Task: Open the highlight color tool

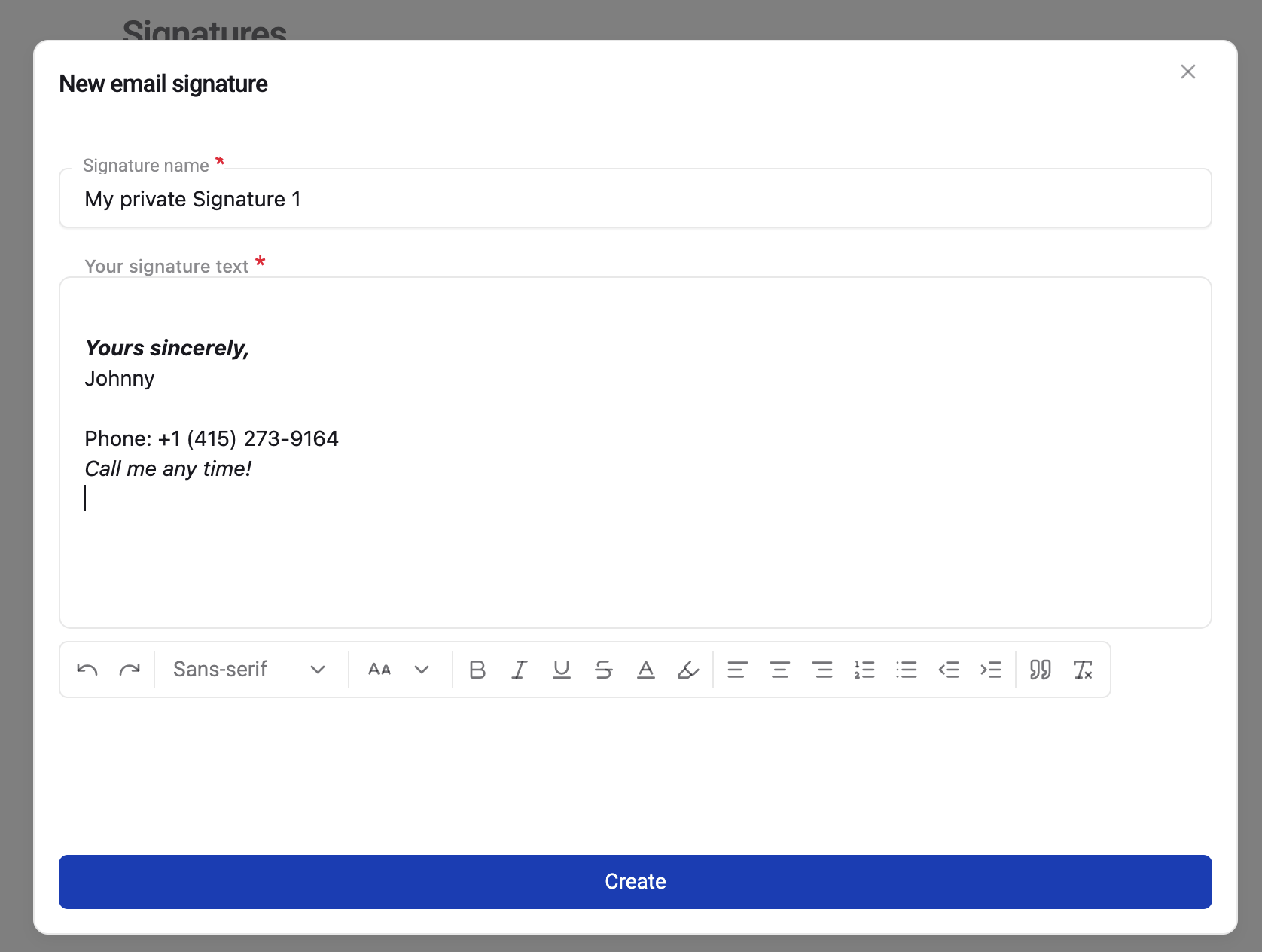Action: 688,670
